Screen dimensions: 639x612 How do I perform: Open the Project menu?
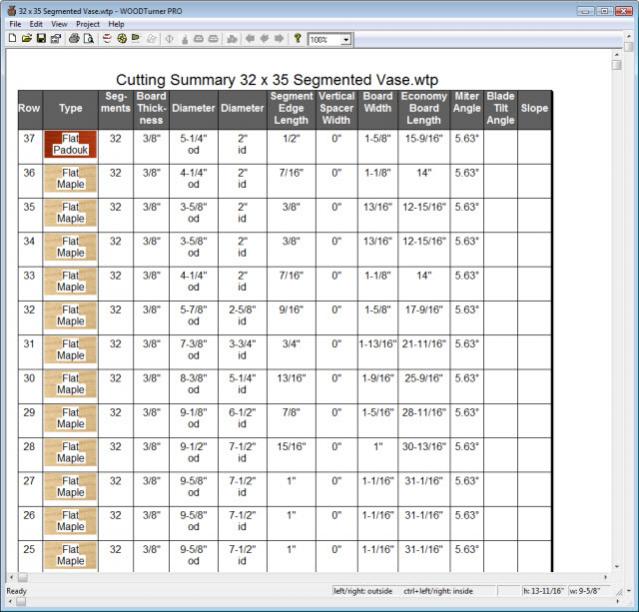coord(88,23)
